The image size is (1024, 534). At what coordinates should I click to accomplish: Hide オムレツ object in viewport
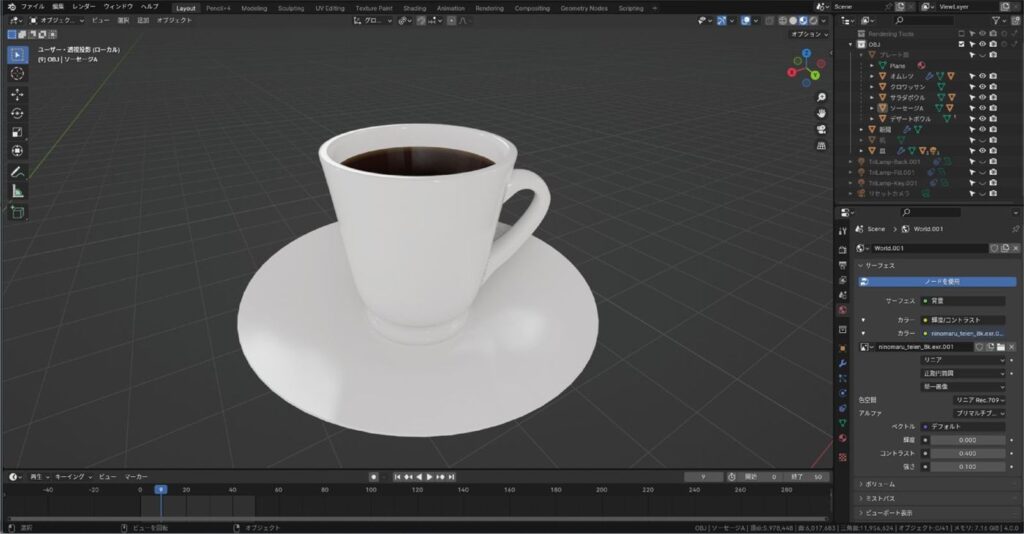pos(982,76)
